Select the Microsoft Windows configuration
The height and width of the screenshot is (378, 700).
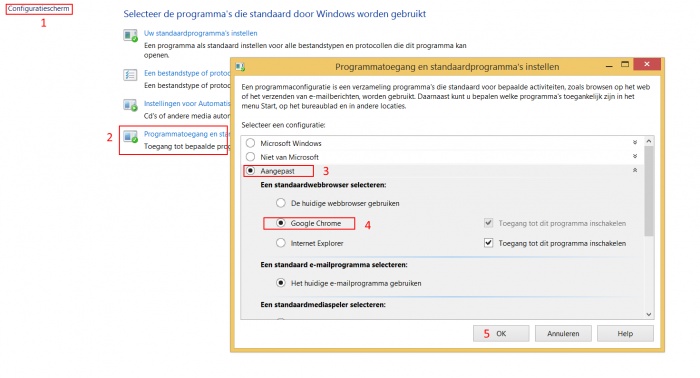(x=250, y=143)
